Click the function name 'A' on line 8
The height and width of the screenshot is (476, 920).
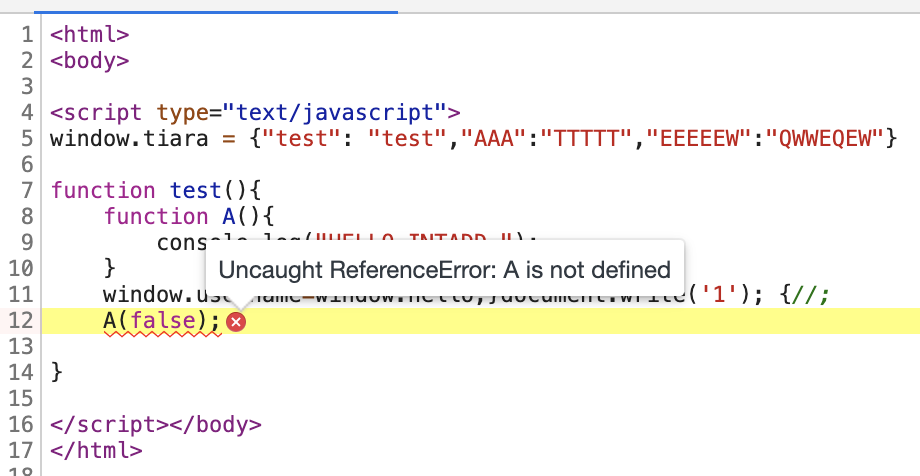tap(228, 217)
